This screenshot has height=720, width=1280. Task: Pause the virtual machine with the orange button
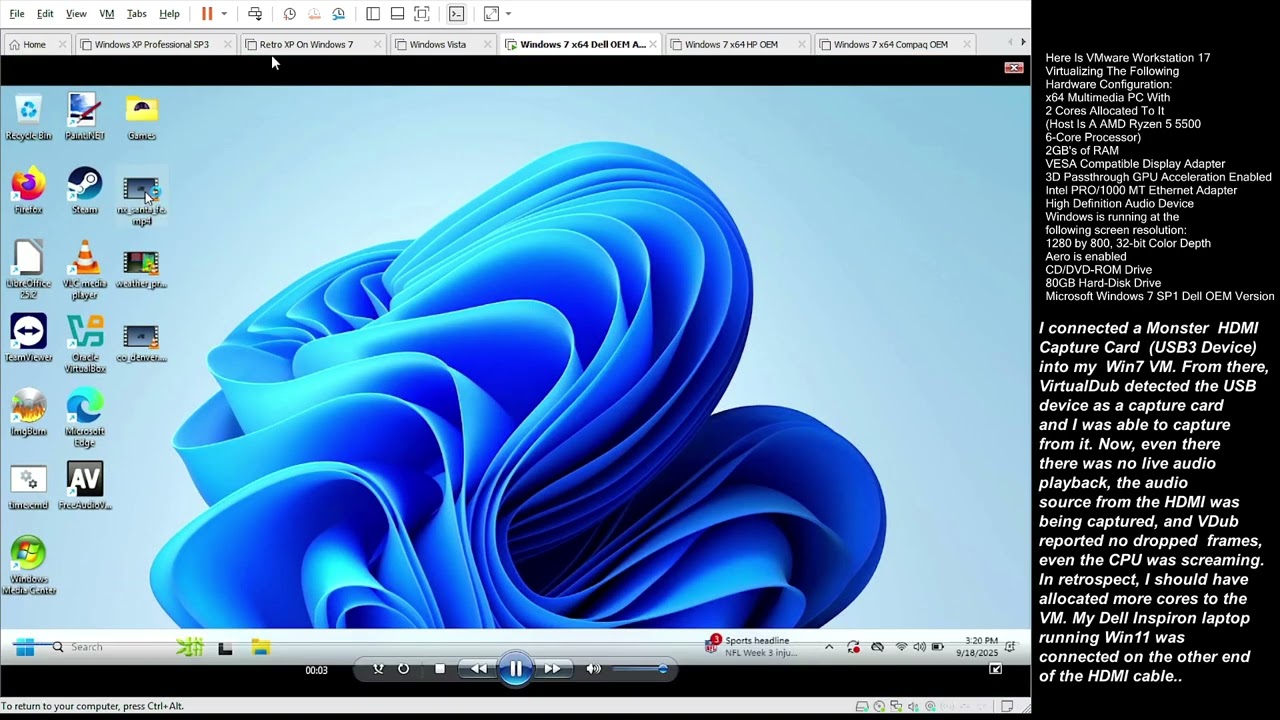click(x=207, y=14)
